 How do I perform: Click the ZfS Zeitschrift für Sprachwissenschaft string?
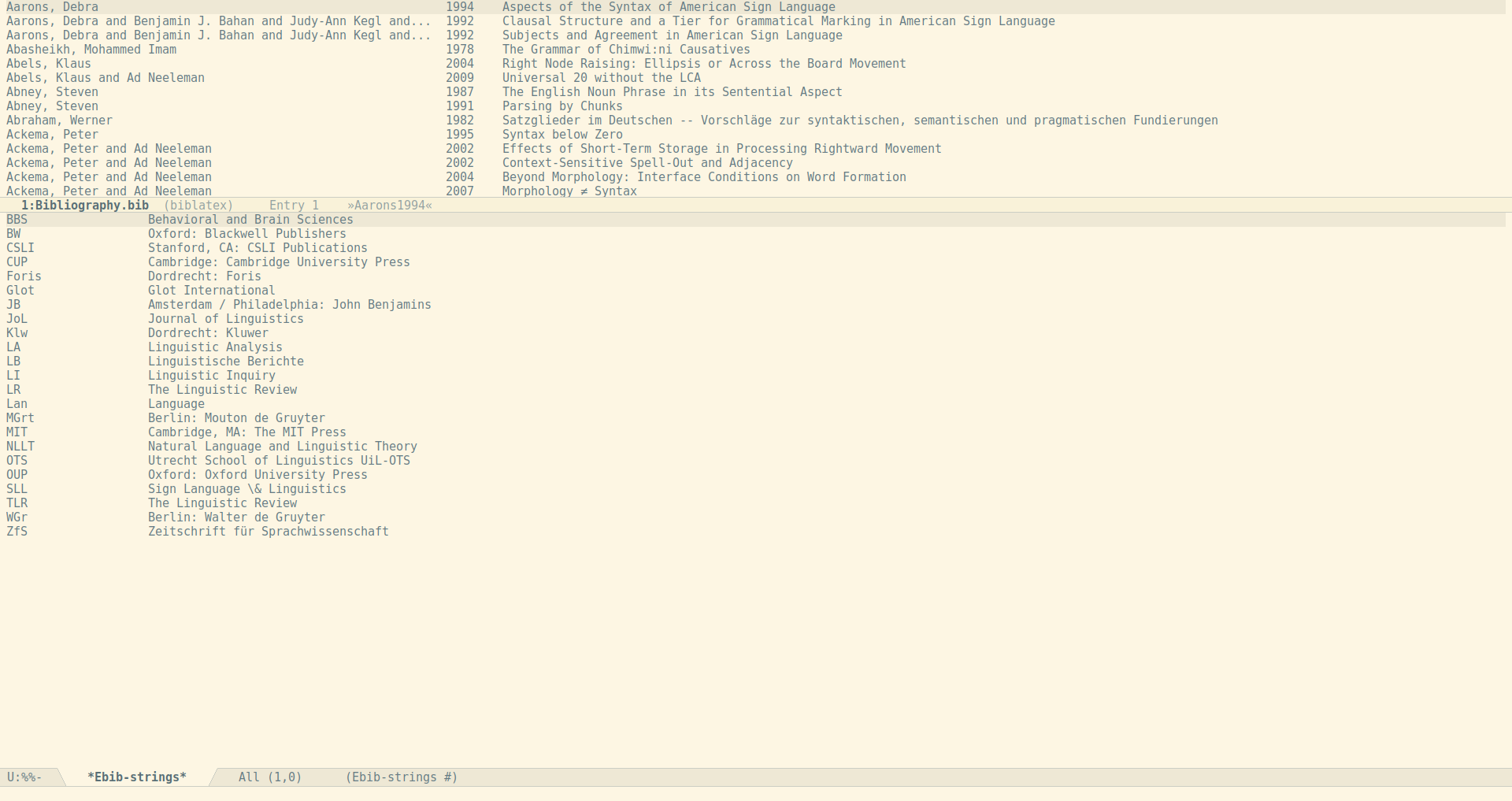pos(268,532)
